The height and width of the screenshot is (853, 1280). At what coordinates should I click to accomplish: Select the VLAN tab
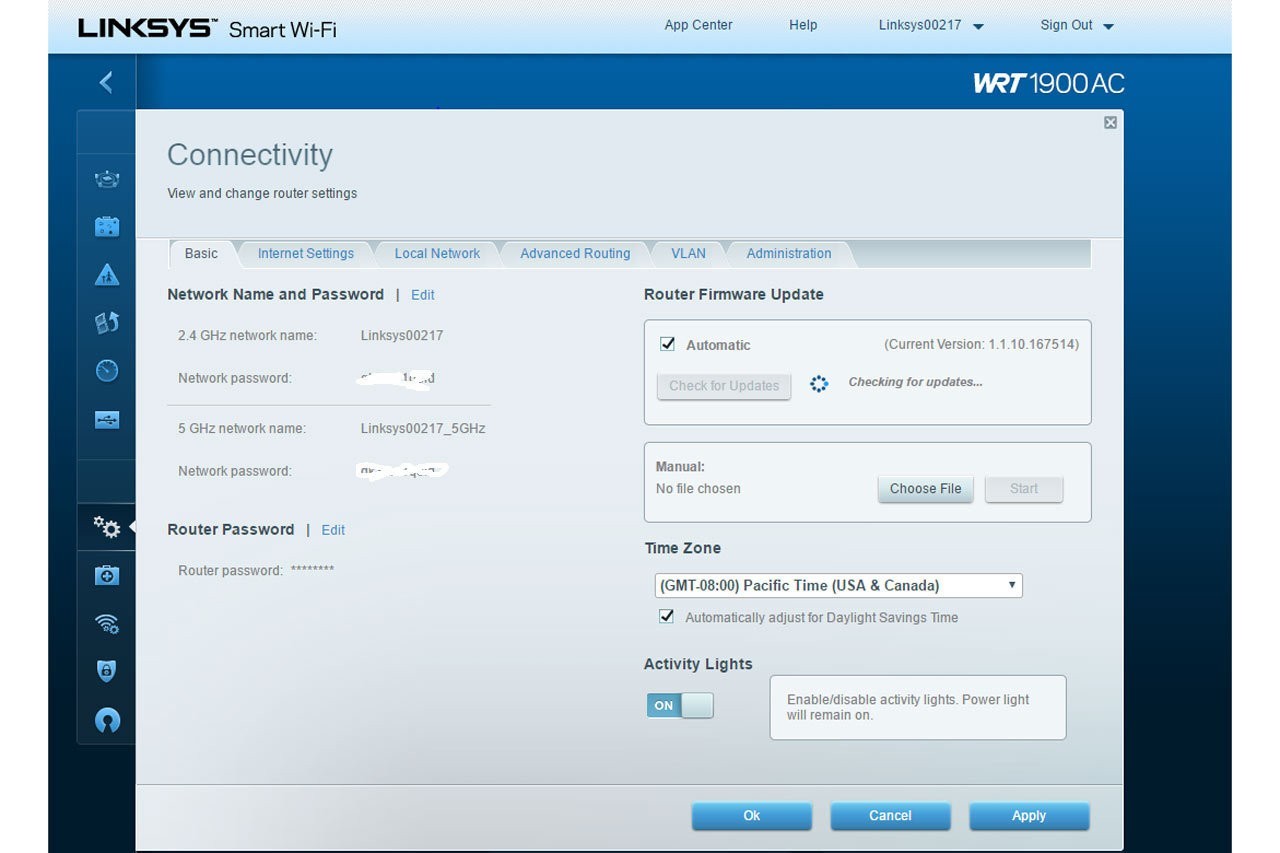click(x=688, y=253)
